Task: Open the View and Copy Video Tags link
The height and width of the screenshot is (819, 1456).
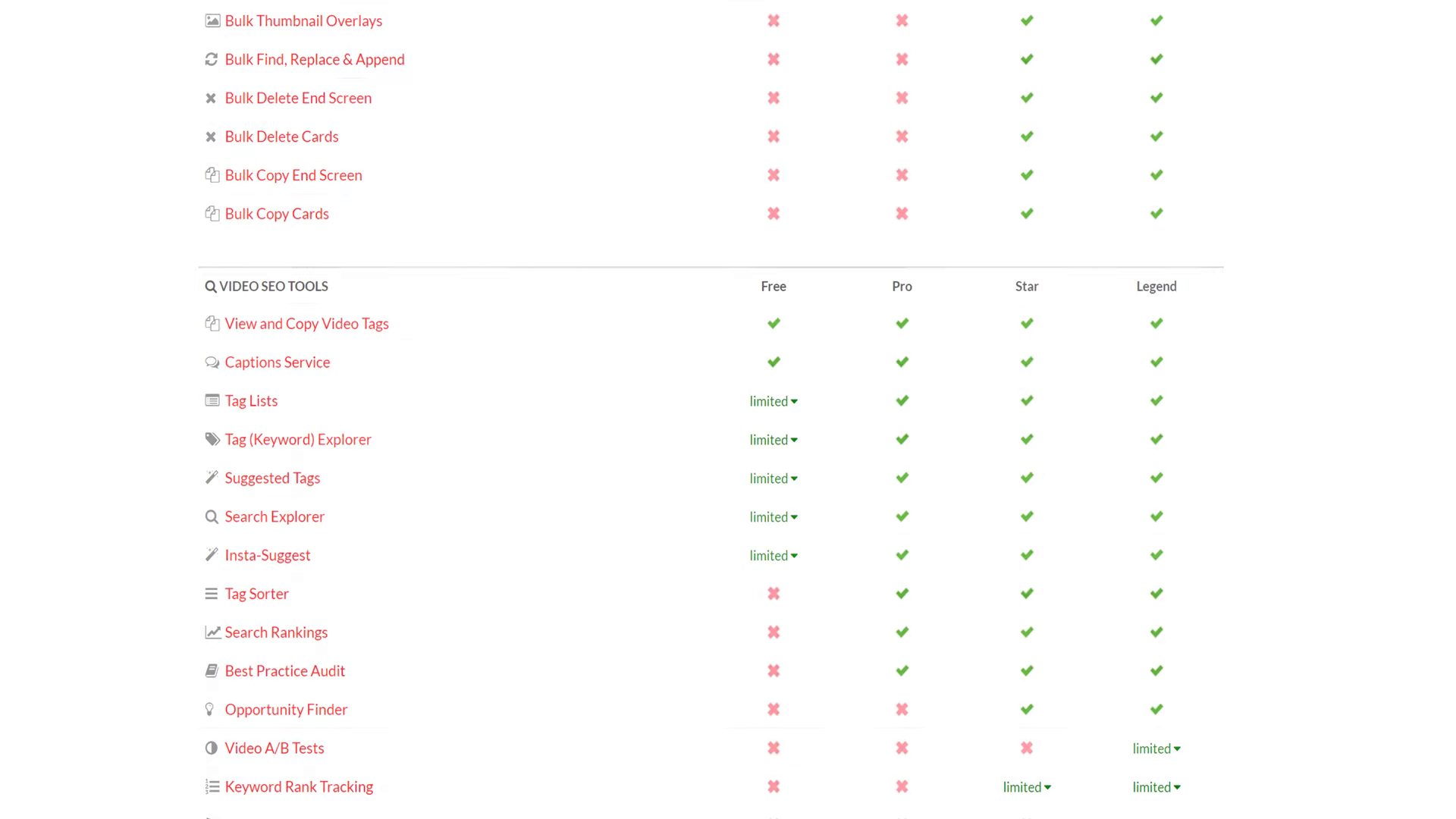Action: (307, 323)
